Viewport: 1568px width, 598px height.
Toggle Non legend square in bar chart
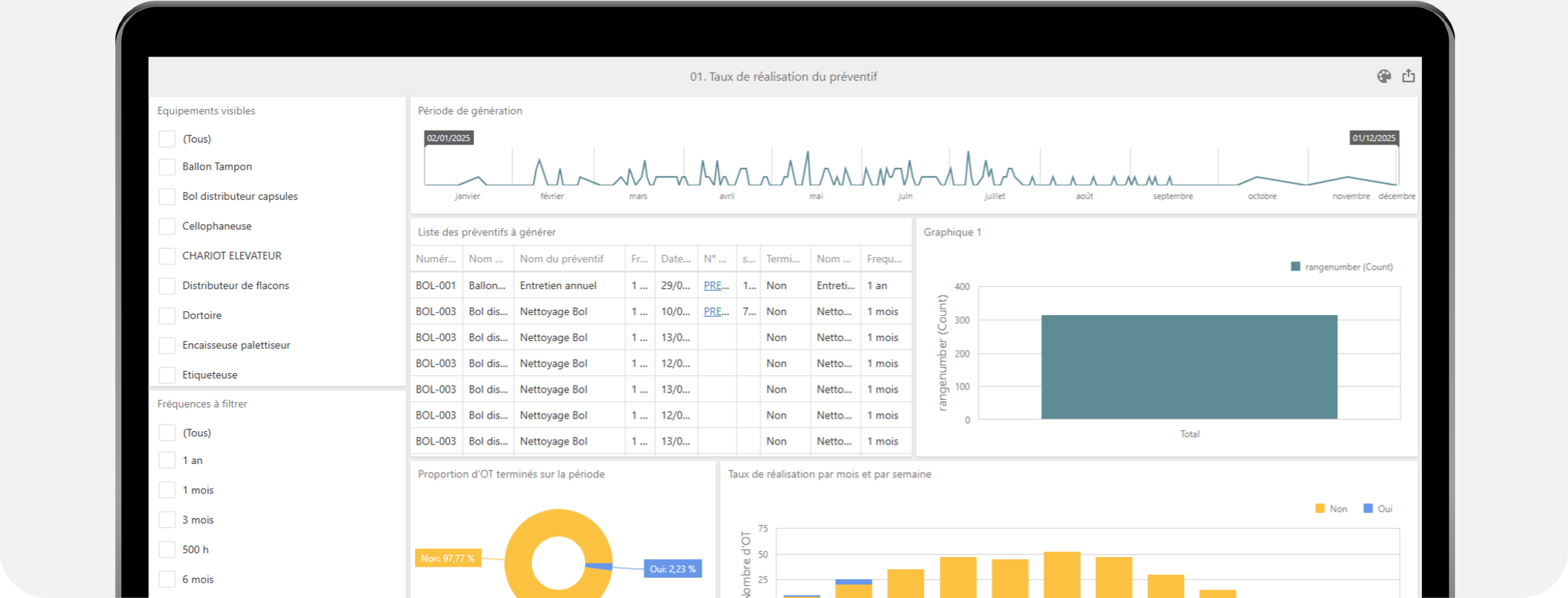pyautogui.click(x=1320, y=508)
